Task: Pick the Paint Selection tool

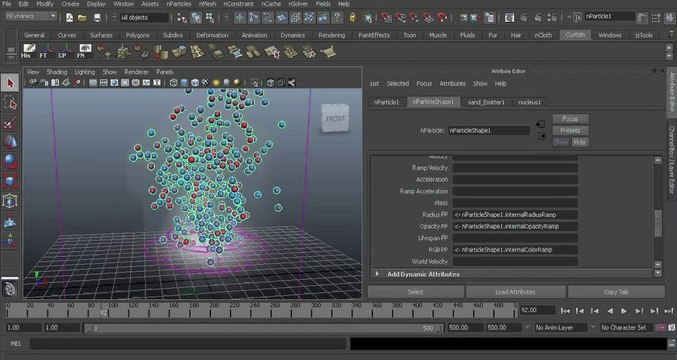Action: (10, 123)
